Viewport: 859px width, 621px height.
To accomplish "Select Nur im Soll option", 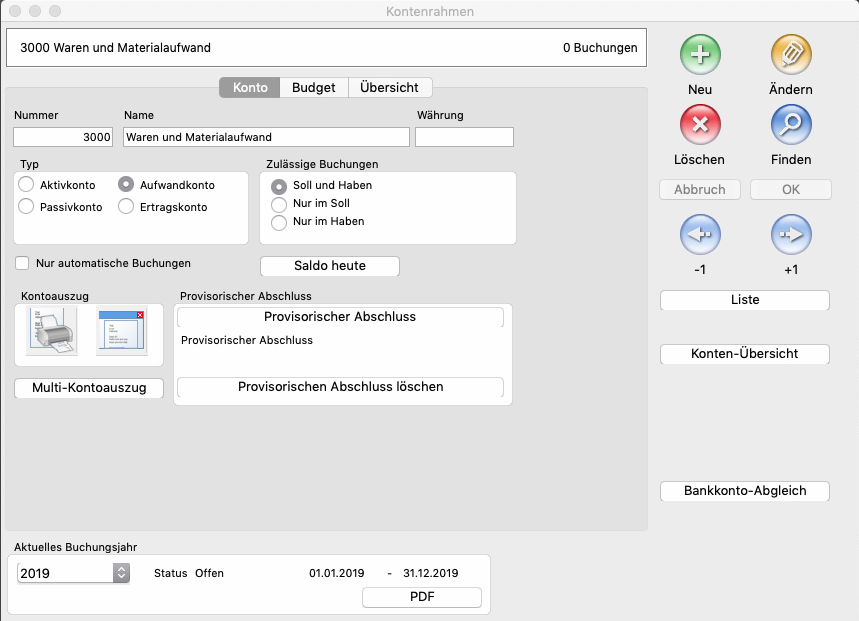I will tap(280, 203).
